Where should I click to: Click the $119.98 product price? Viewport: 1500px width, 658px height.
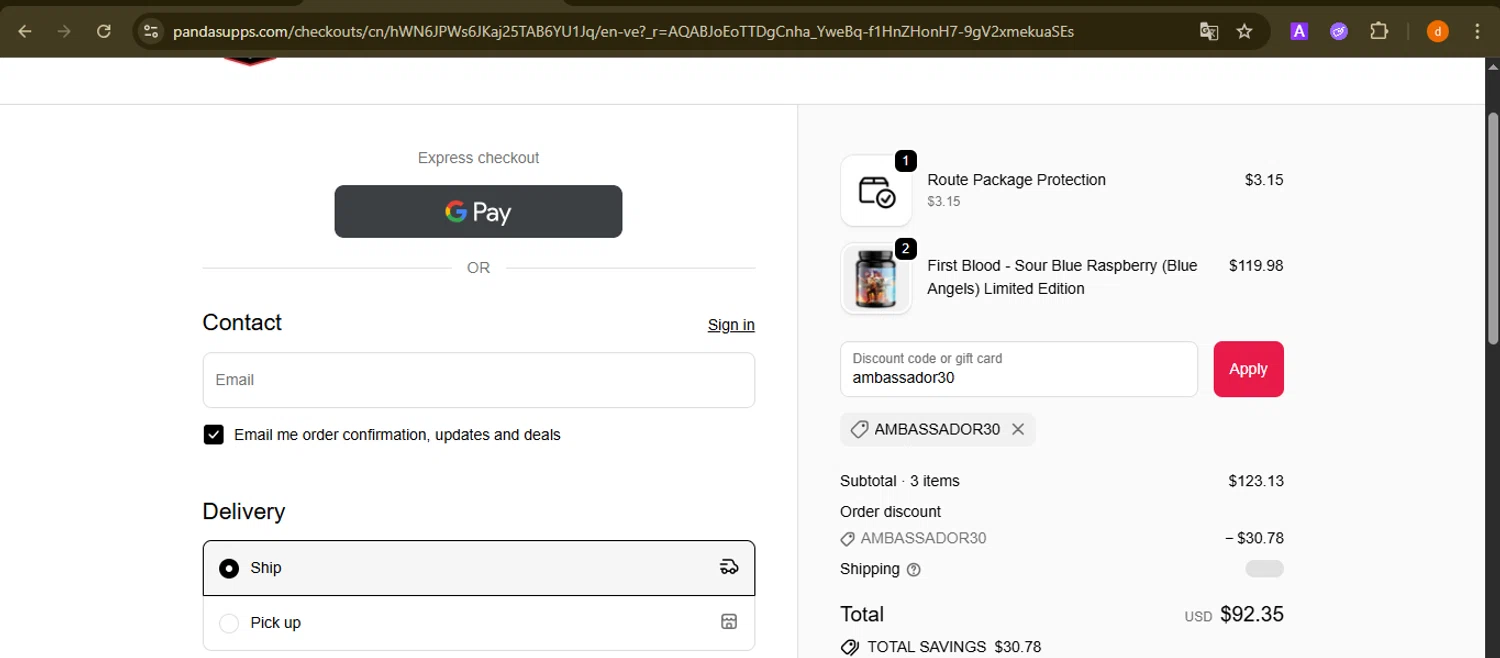pyautogui.click(x=1256, y=266)
